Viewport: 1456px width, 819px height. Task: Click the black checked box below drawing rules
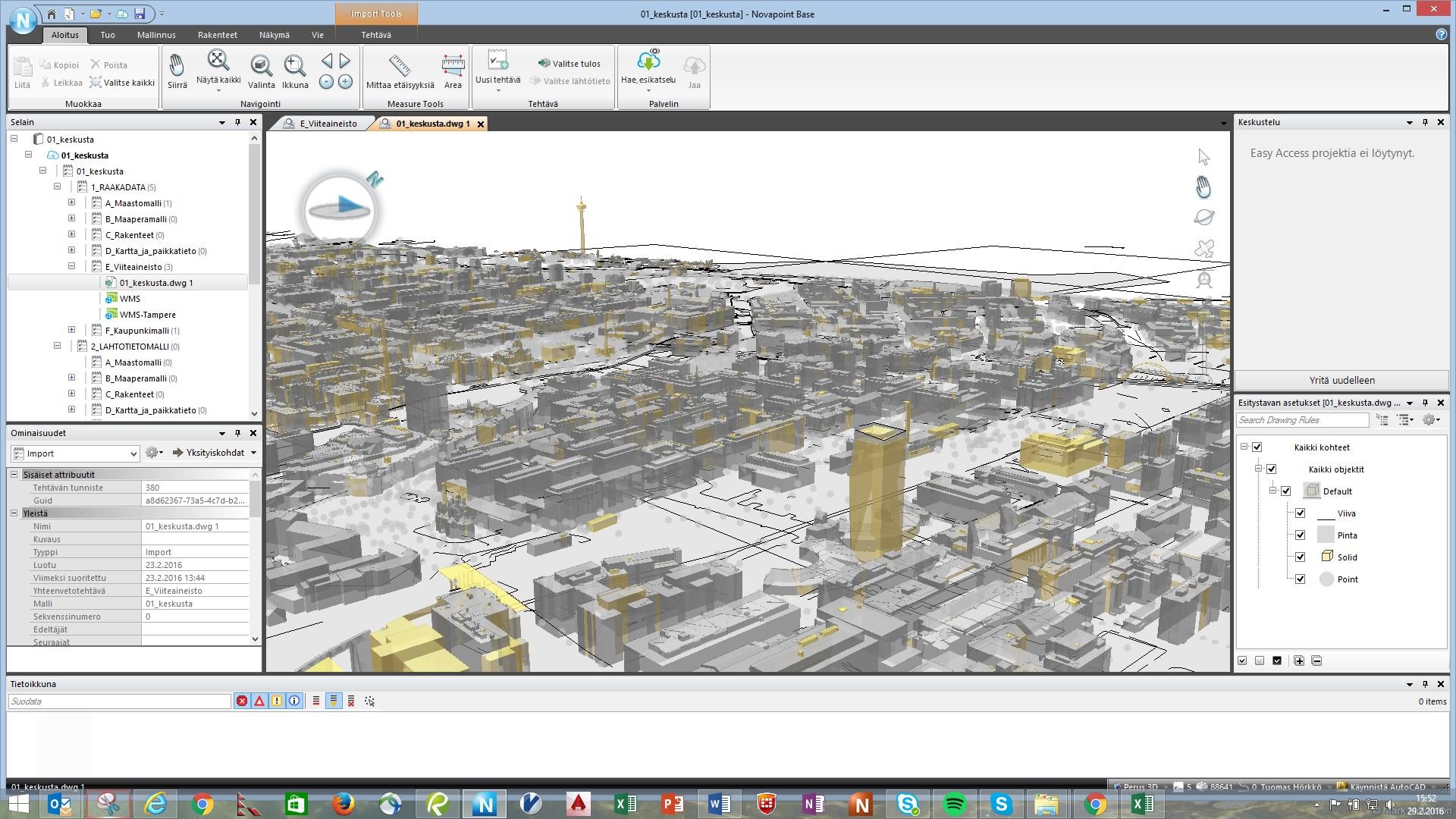(x=1277, y=661)
